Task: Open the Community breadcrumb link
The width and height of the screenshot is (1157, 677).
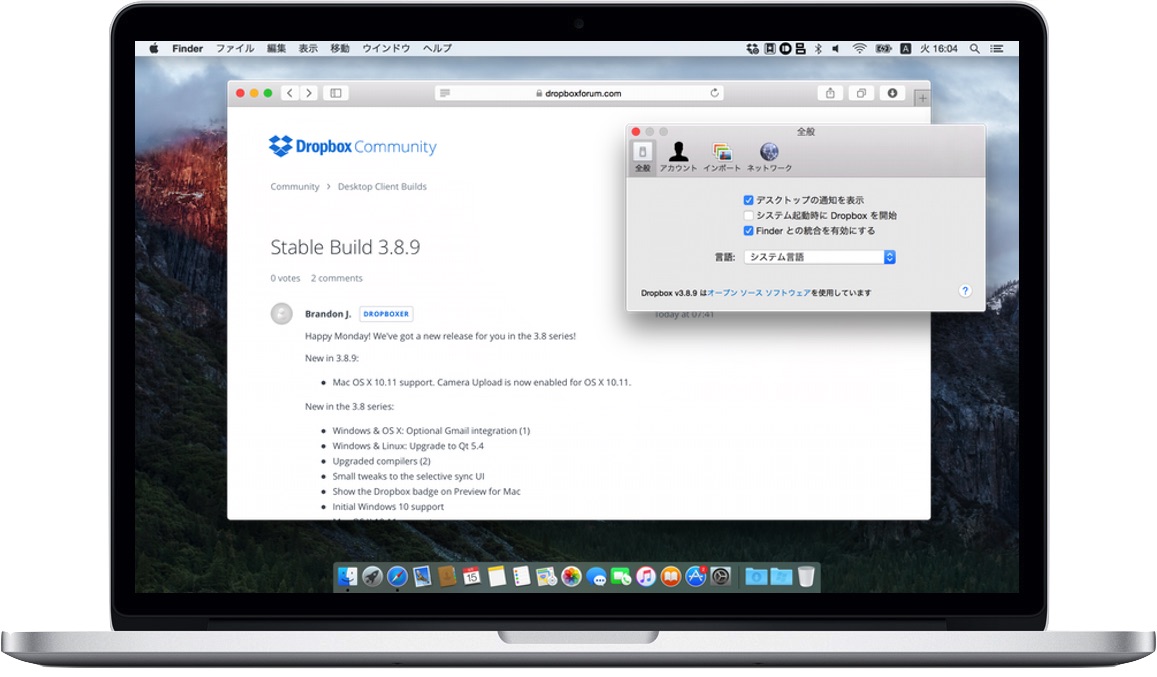Action: [x=294, y=187]
